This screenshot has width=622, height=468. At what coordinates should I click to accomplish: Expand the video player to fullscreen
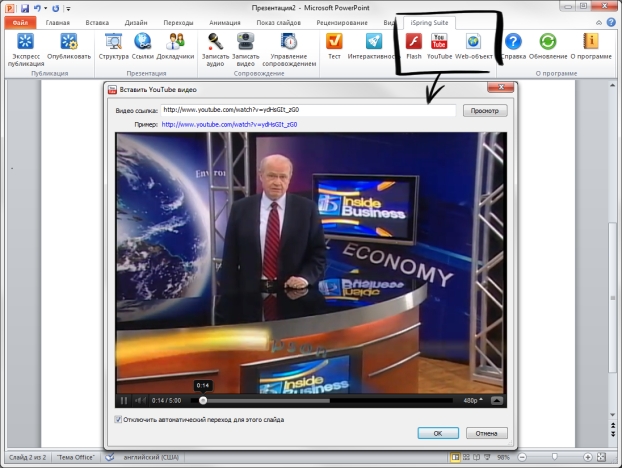(497, 401)
